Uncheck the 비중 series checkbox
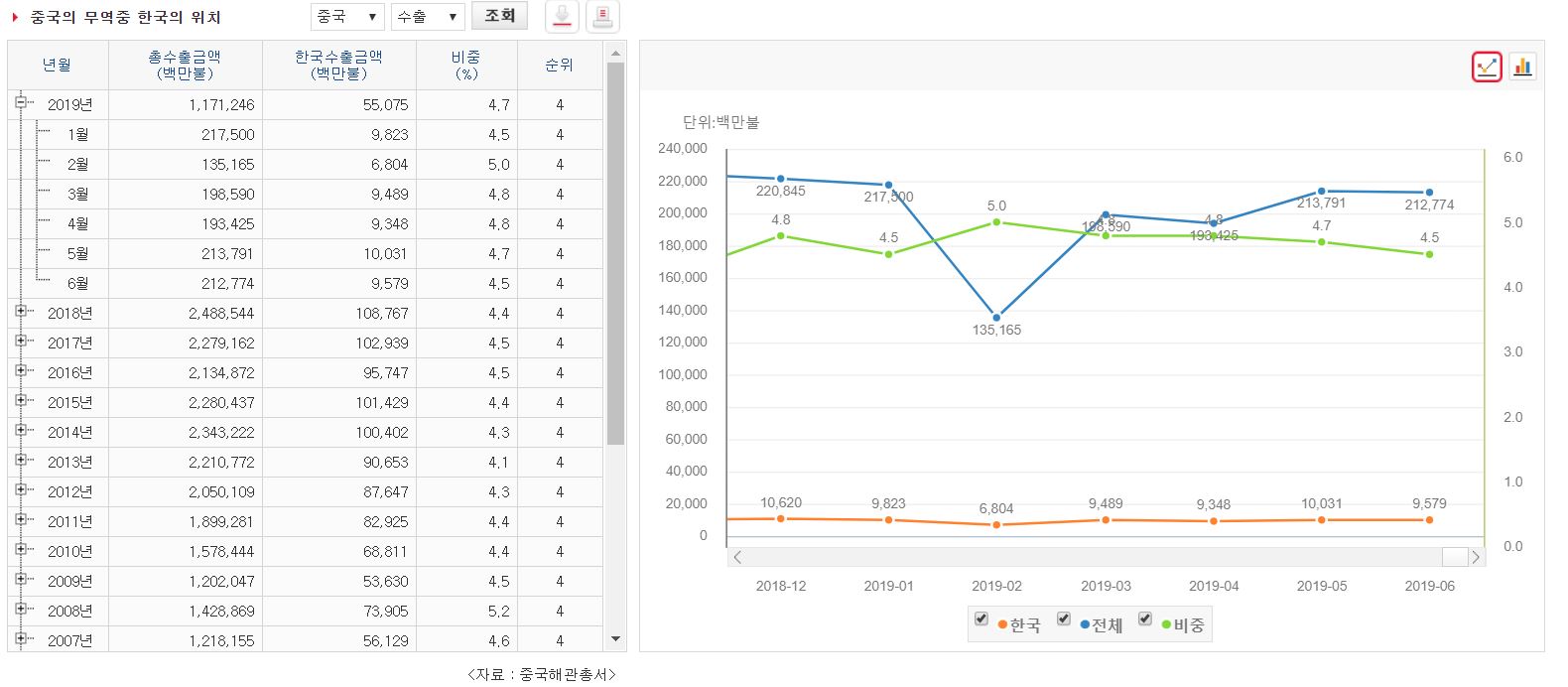The height and width of the screenshot is (687, 1568). pos(1144,618)
